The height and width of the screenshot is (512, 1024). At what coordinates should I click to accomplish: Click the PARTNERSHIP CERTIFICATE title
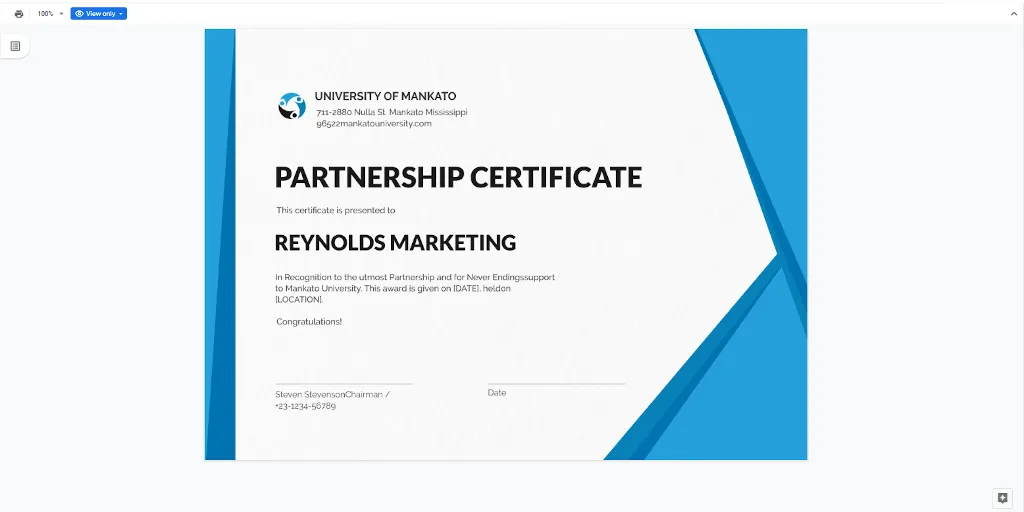458,178
